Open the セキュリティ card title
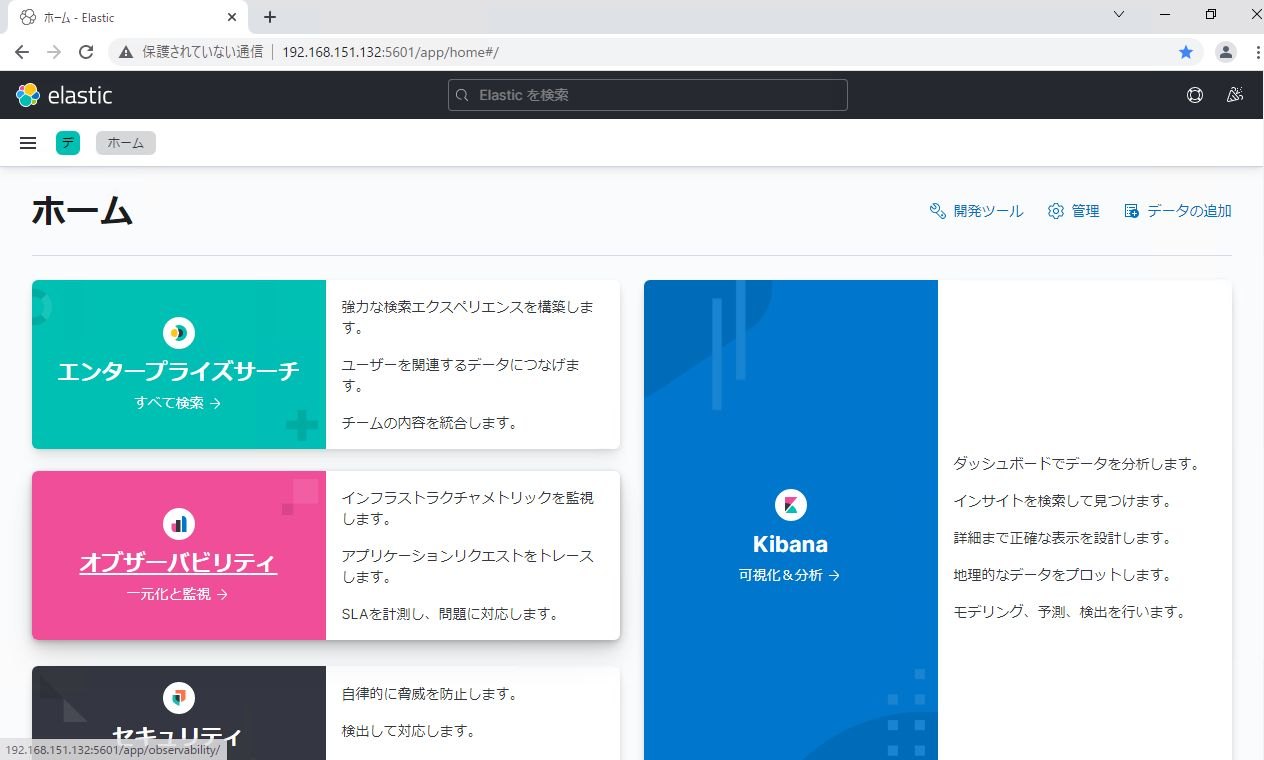This screenshot has width=1264, height=760. 178,737
